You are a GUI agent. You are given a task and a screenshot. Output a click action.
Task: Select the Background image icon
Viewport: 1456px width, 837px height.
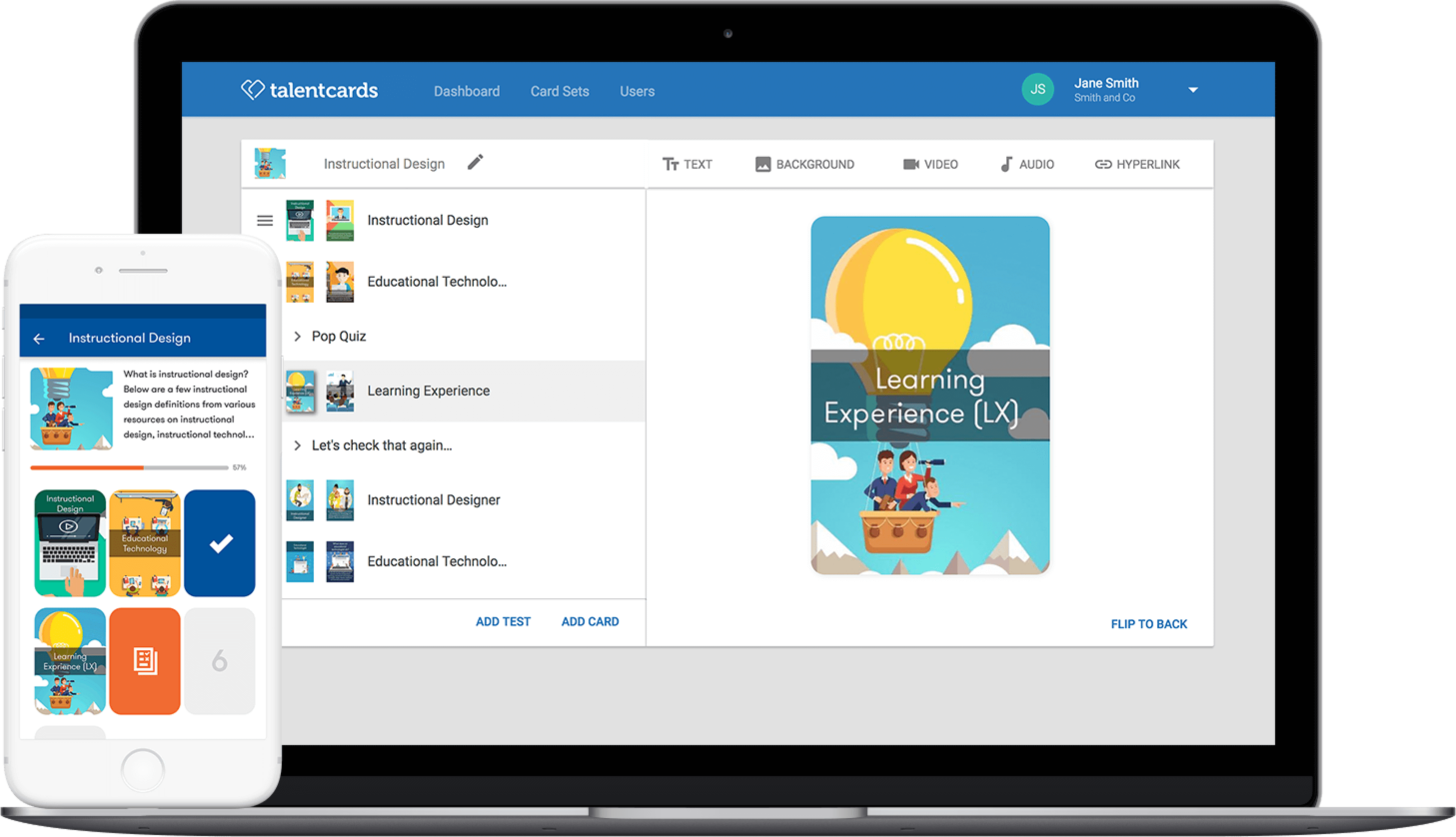click(762, 164)
